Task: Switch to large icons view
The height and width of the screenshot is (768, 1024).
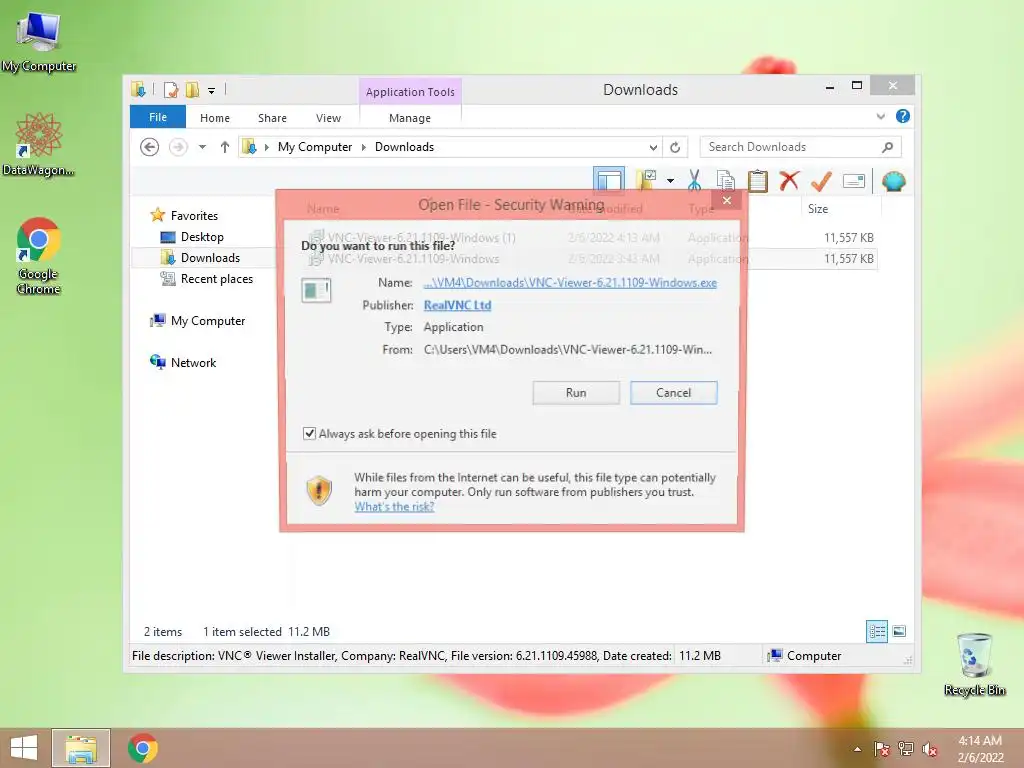Action: click(x=899, y=631)
